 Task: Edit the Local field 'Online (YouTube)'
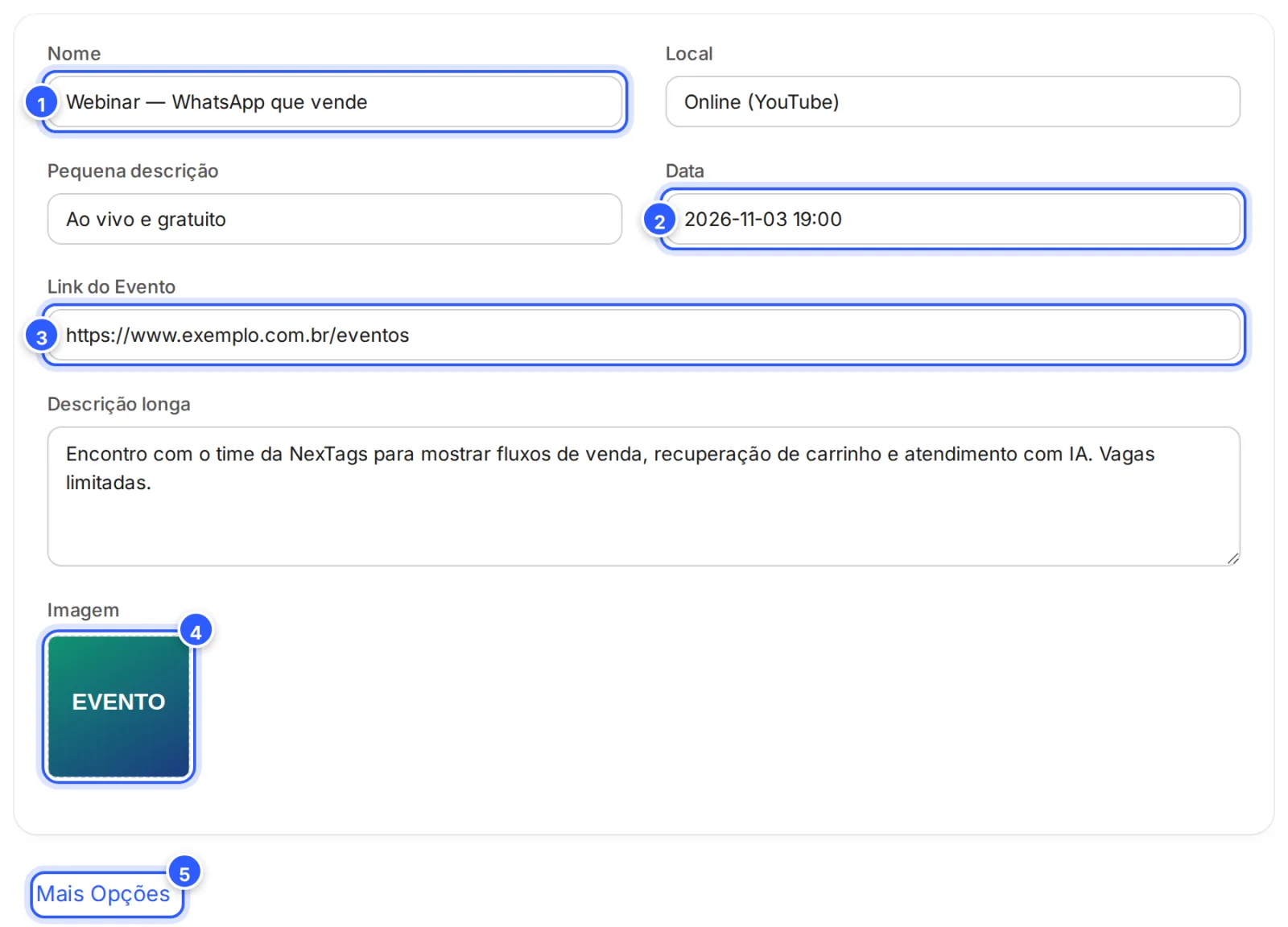tap(952, 102)
